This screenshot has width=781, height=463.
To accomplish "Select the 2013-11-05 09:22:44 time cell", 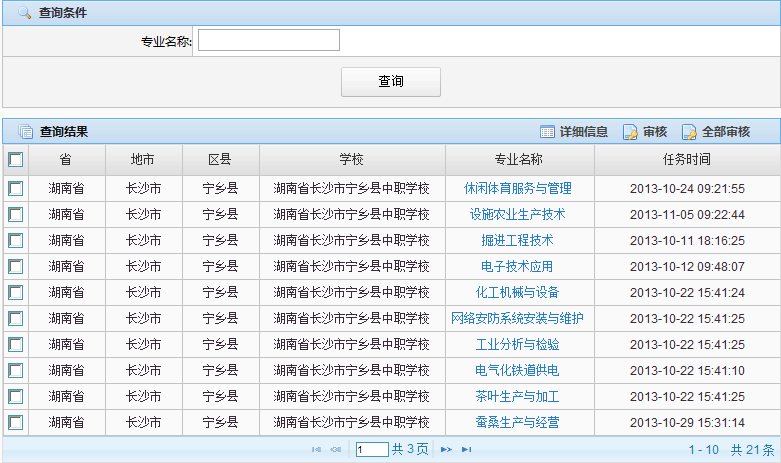I will (x=687, y=215).
